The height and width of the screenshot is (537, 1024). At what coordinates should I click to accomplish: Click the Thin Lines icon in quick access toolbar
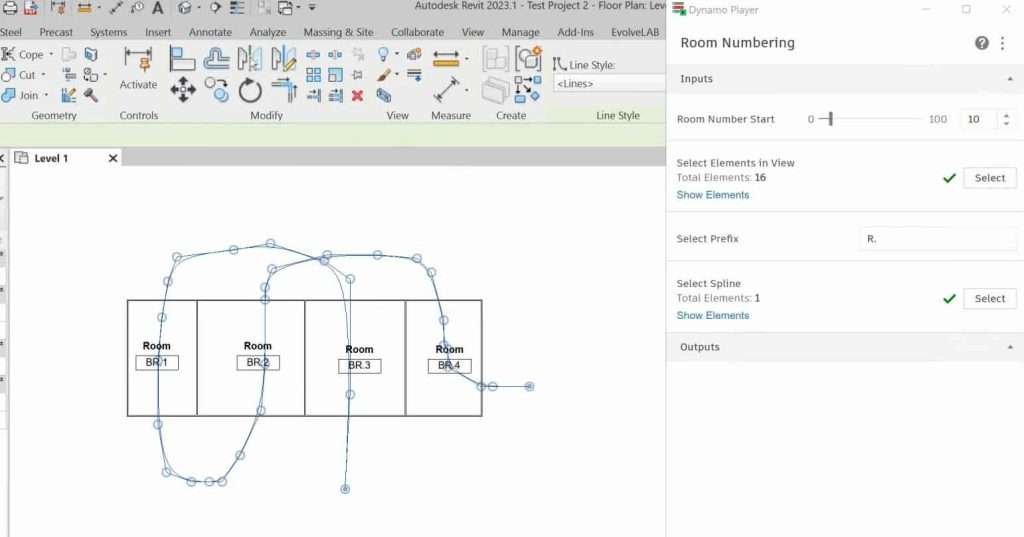(x=236, y=8)
